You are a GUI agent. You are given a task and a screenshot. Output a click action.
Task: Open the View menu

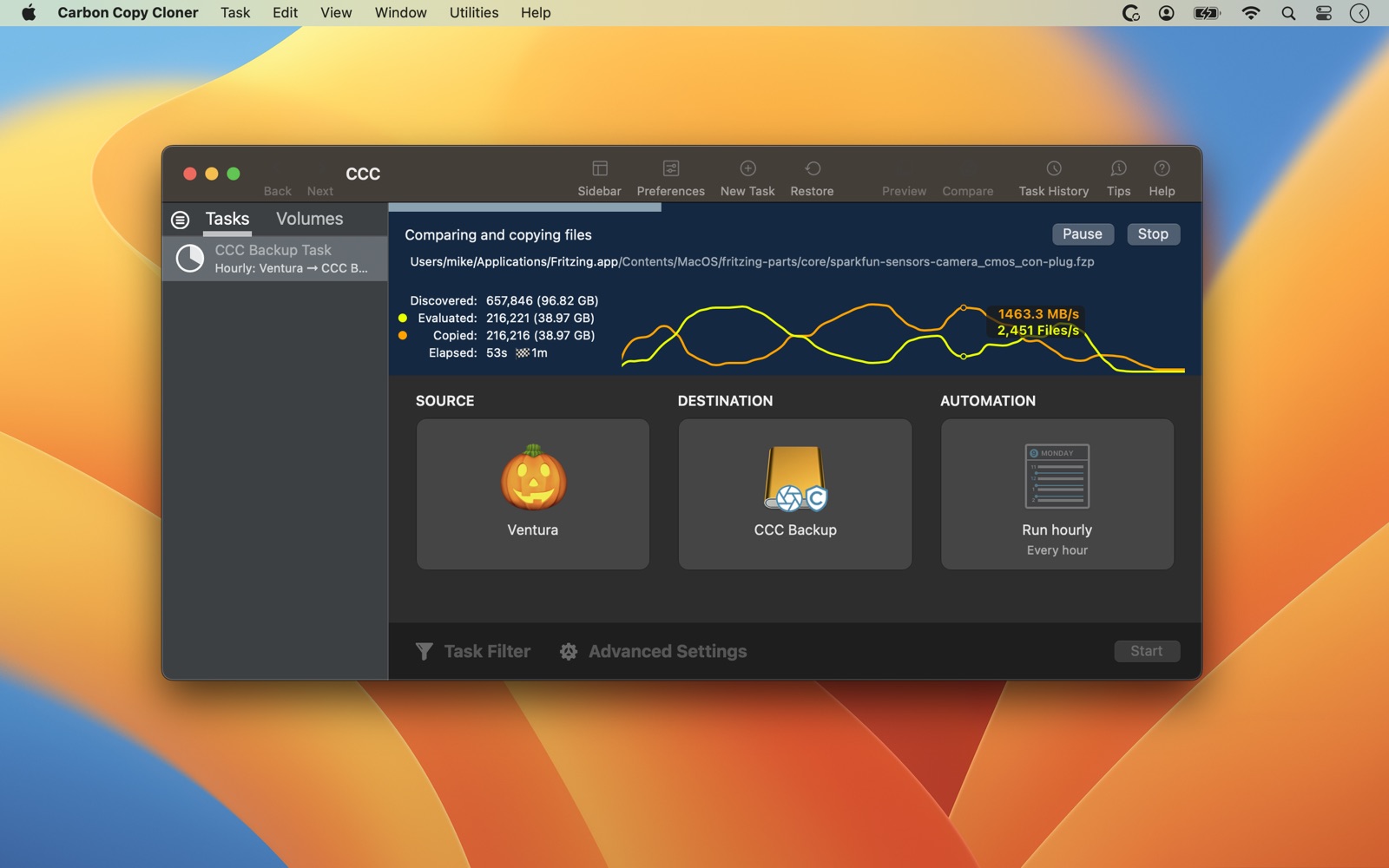pos(336,13)
